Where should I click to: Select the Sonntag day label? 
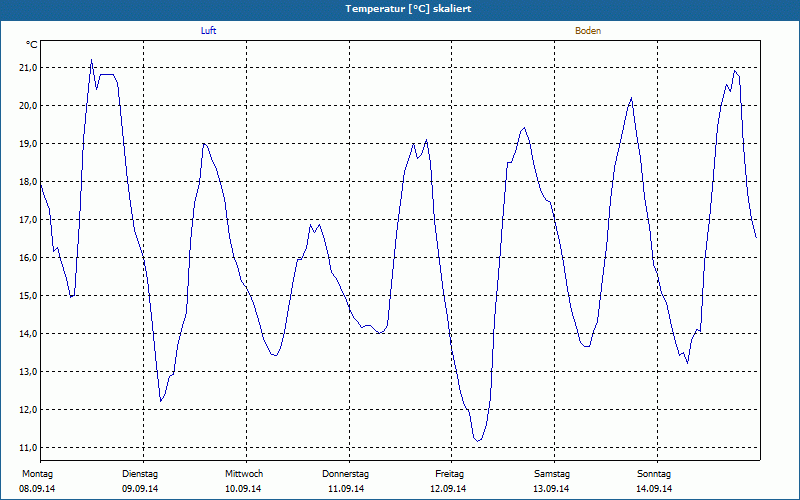click(x=654, y=474)
